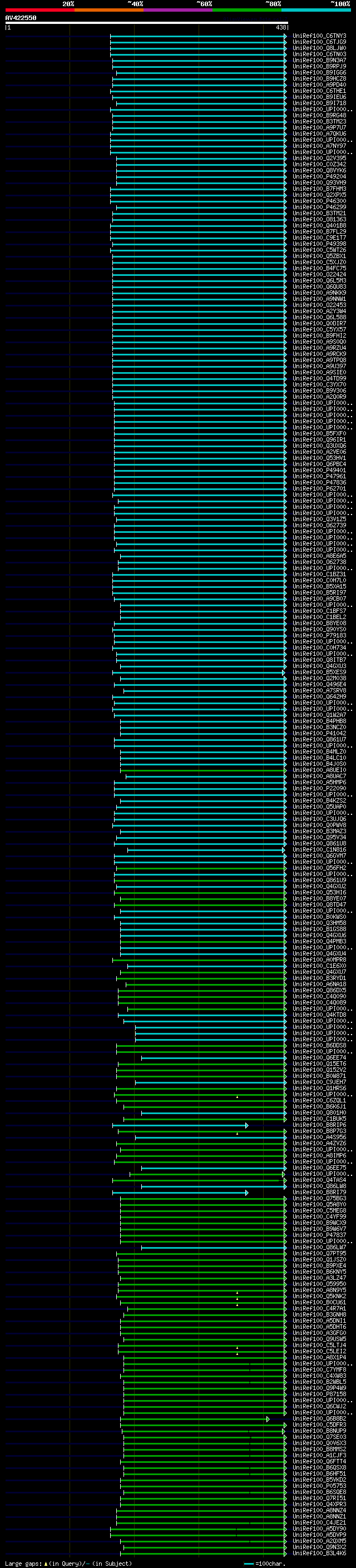The width and height of the screenshot is (356, 1568).
Task: Click the white query sequence ruler bar
Action: click(x=147, y=22)
